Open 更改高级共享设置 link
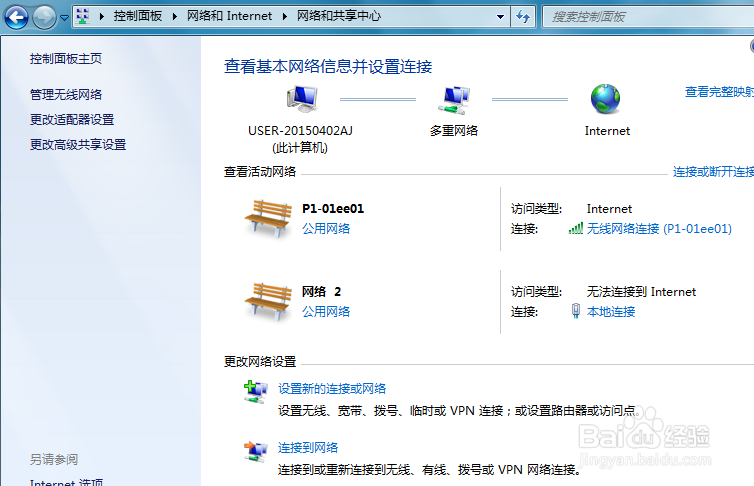 coord(78,145)
